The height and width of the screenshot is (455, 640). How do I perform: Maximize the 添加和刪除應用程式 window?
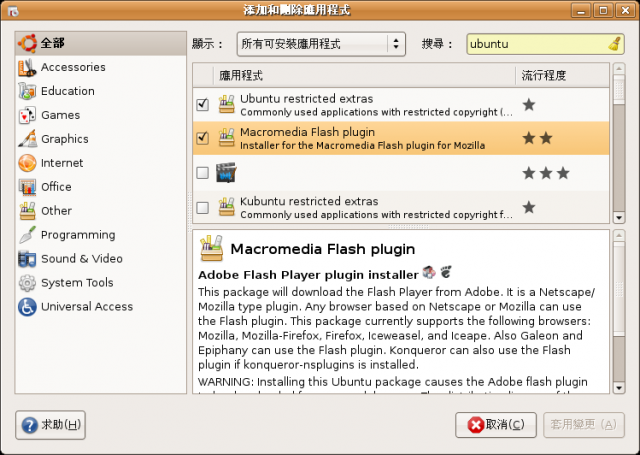point(603,10)
